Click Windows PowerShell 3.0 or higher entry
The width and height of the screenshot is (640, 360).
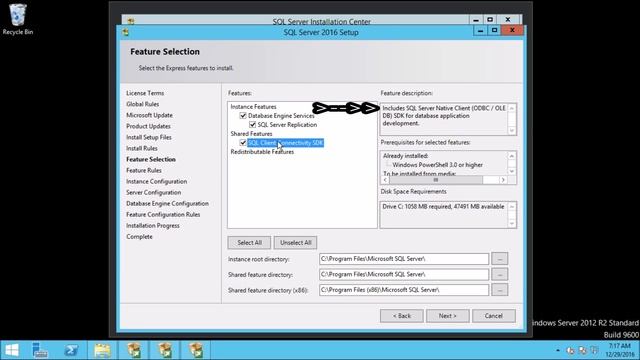(438, 165)
